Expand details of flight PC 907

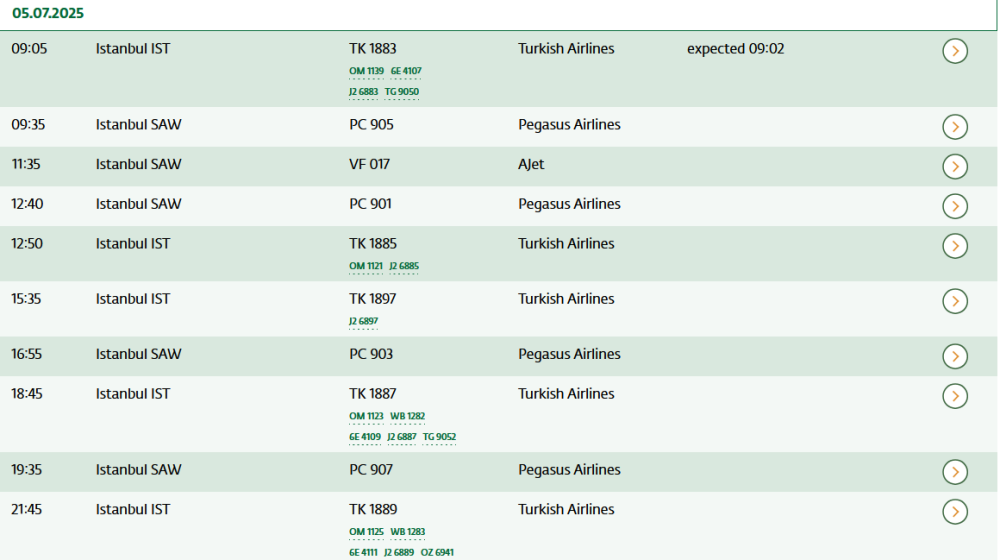[x=955, y=472]
